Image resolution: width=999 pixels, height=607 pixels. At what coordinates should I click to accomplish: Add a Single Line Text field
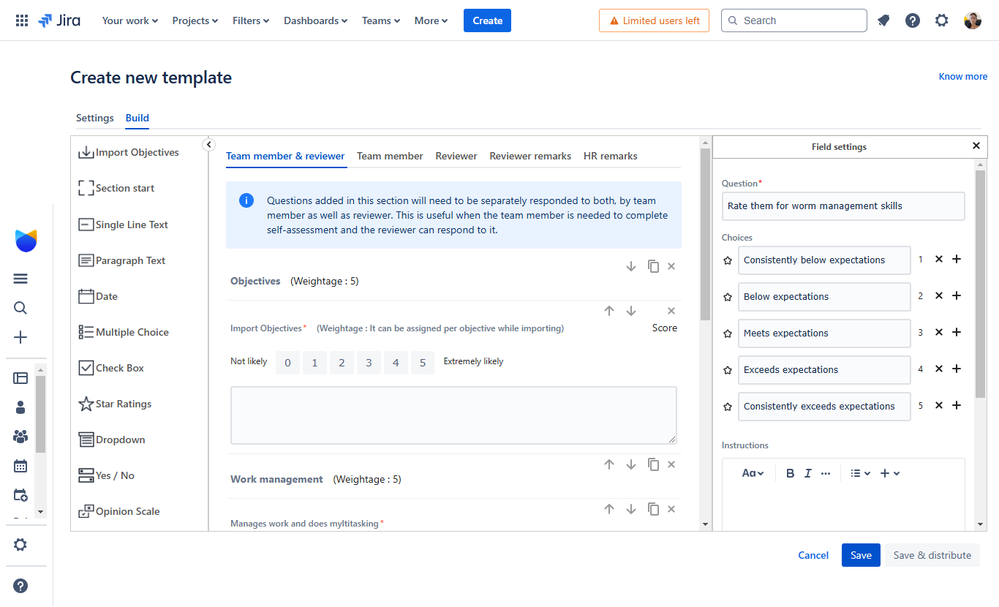pos(123,224)
